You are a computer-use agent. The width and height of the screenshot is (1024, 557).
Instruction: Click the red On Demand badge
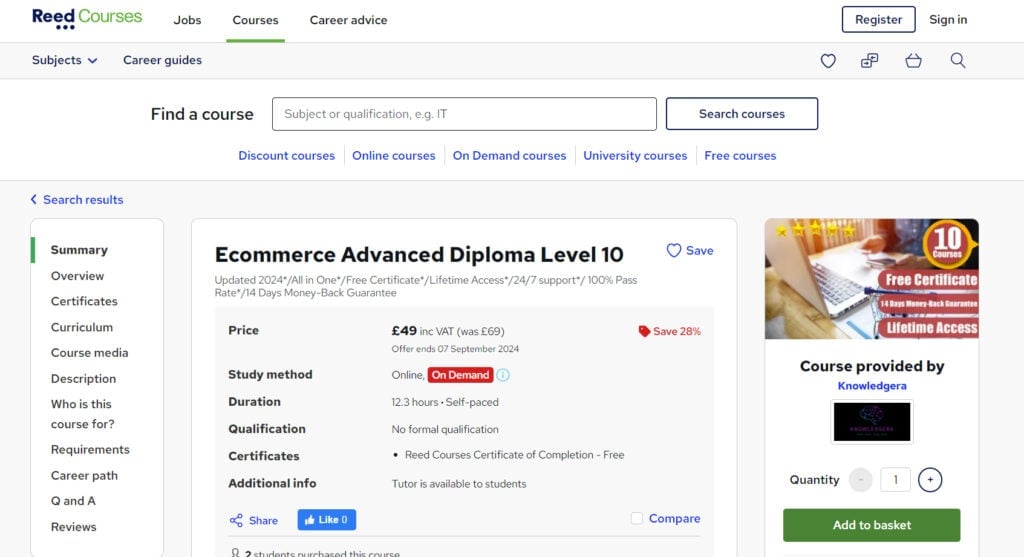tap(460, 375)
